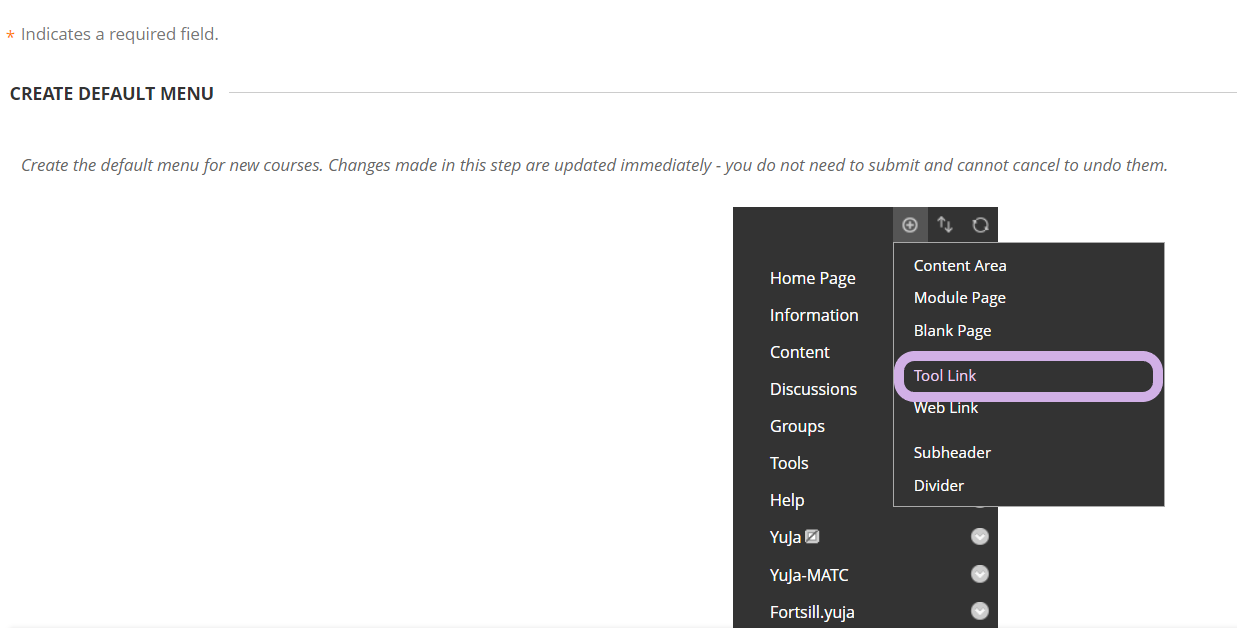
Task: Click the Information course menu link
Action: [x=814, y=315]
